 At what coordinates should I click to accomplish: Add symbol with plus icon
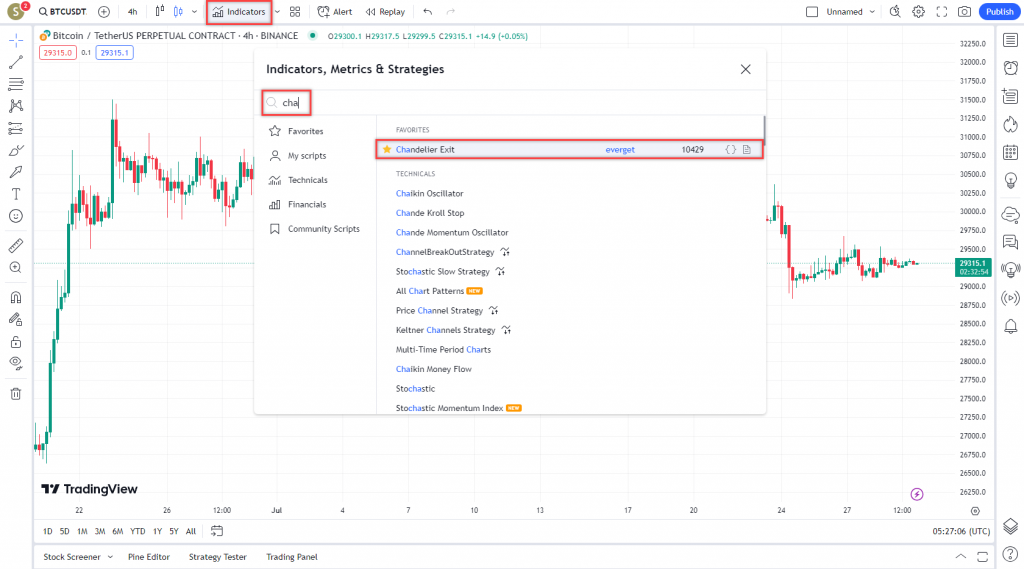[x=104, y=12]
